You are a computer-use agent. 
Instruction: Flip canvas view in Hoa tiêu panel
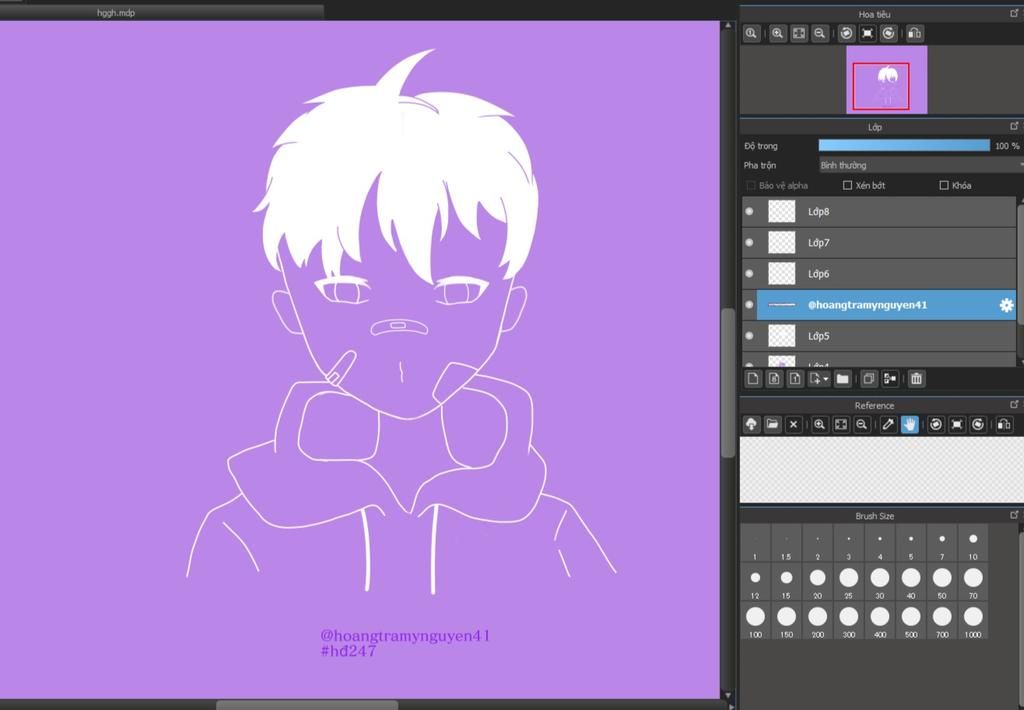915,33
